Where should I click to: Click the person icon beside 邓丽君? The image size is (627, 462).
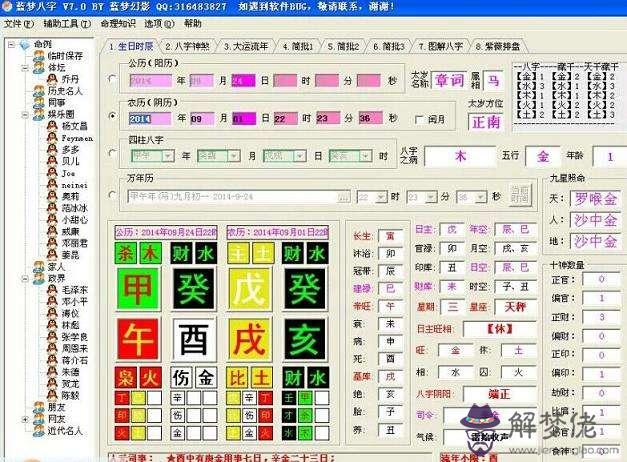[x=52, y=243]
